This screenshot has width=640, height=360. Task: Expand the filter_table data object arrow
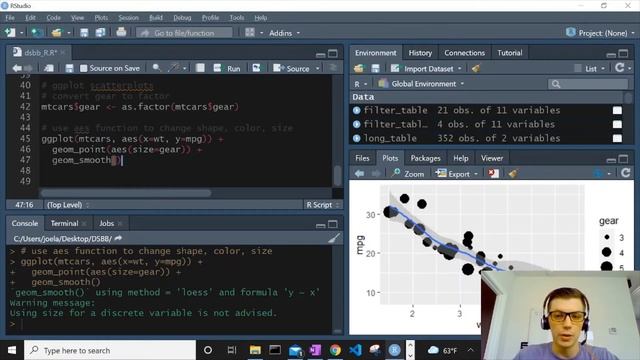coord(356,110)
